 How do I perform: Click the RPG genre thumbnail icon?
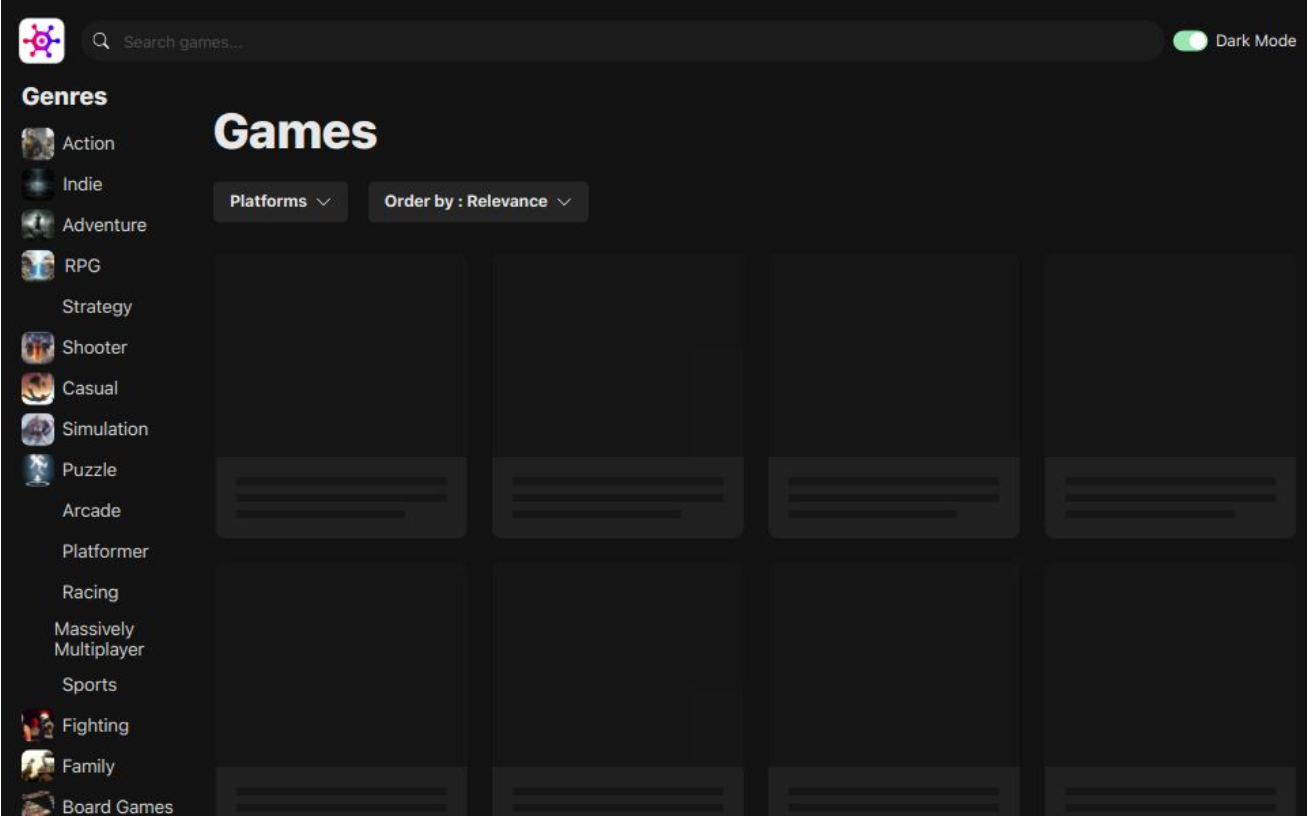coord(38,266)
